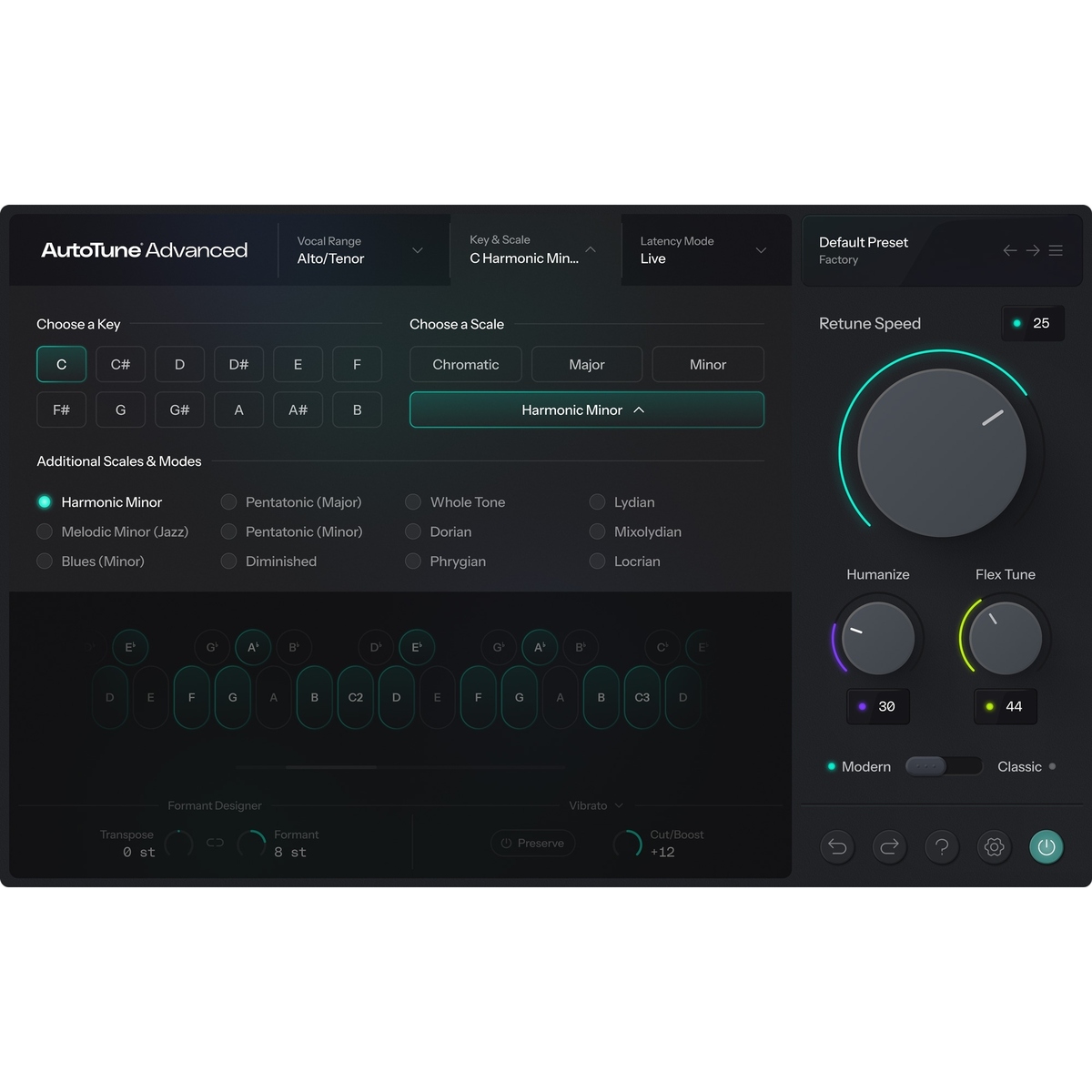
Task: Choose the Chromatic scale
Action: coord(466,364)
